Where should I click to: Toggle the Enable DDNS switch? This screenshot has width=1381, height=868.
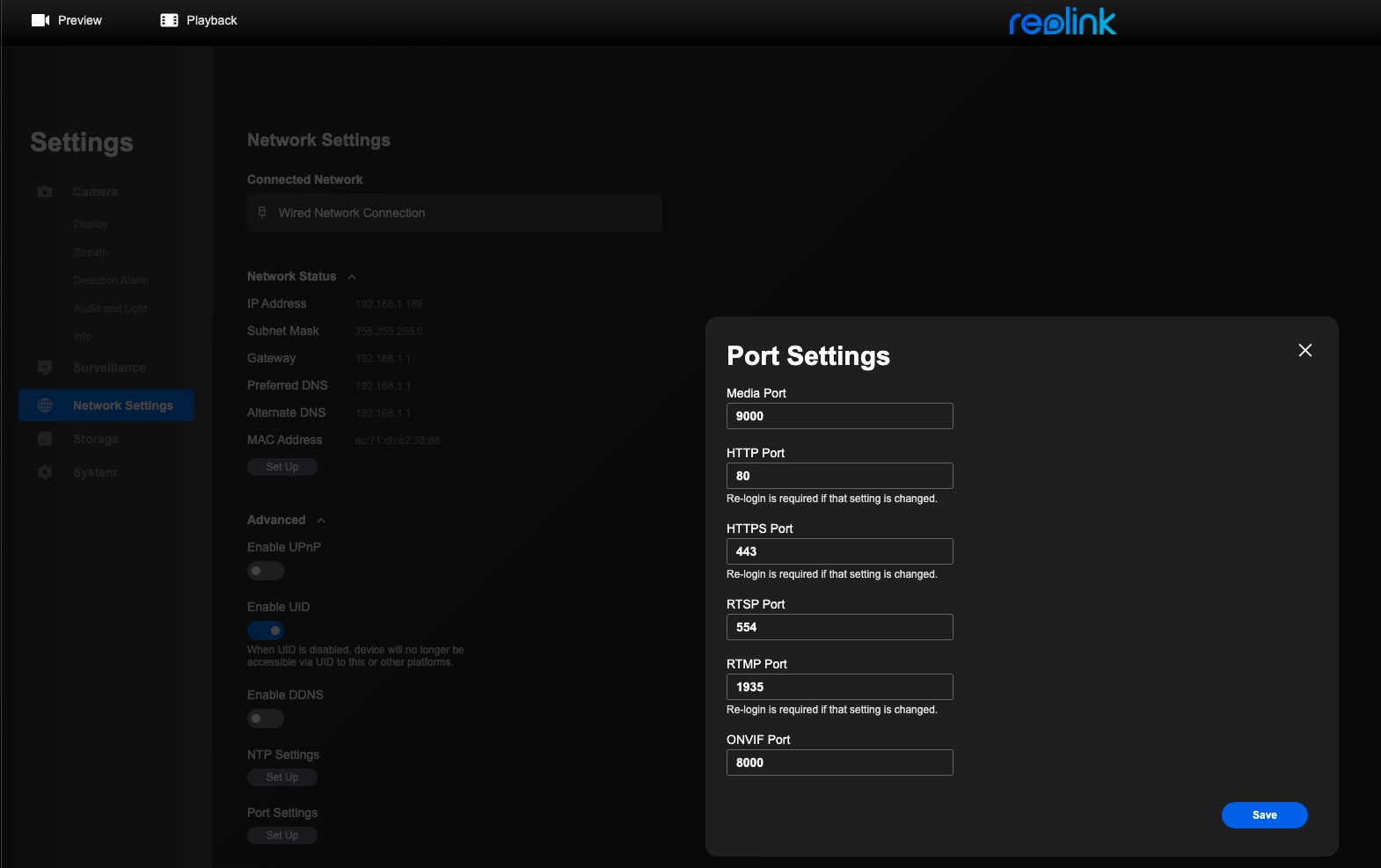point(266,718)
